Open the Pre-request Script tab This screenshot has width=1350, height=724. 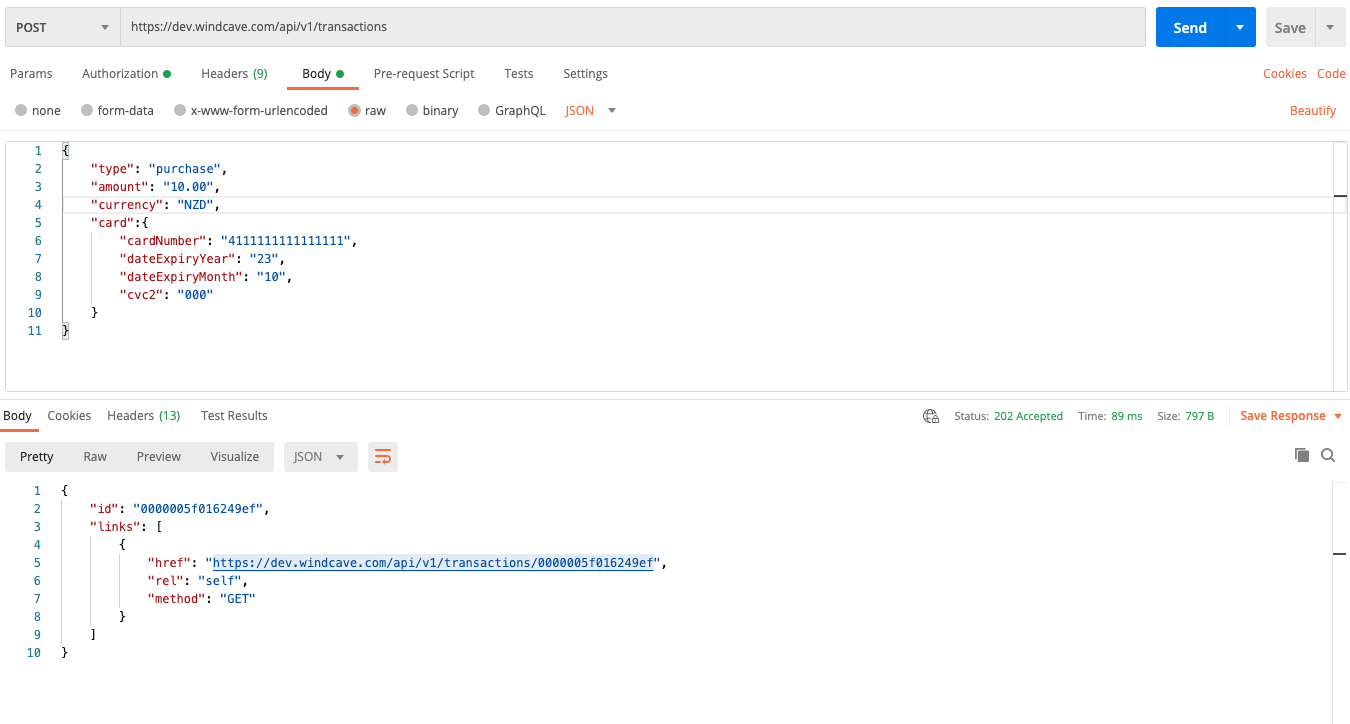click(424, 74)
